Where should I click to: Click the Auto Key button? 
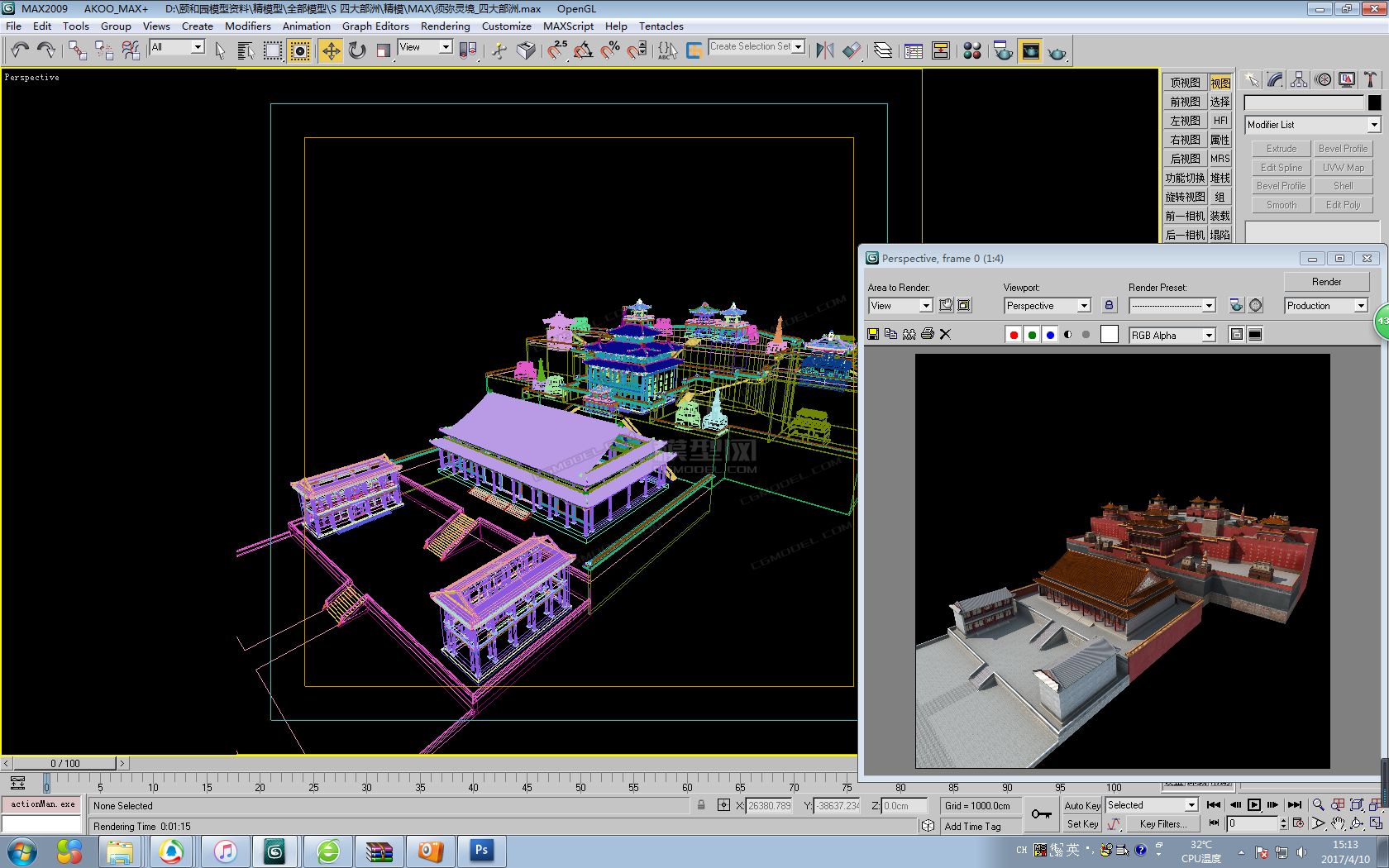(1081, 805)
